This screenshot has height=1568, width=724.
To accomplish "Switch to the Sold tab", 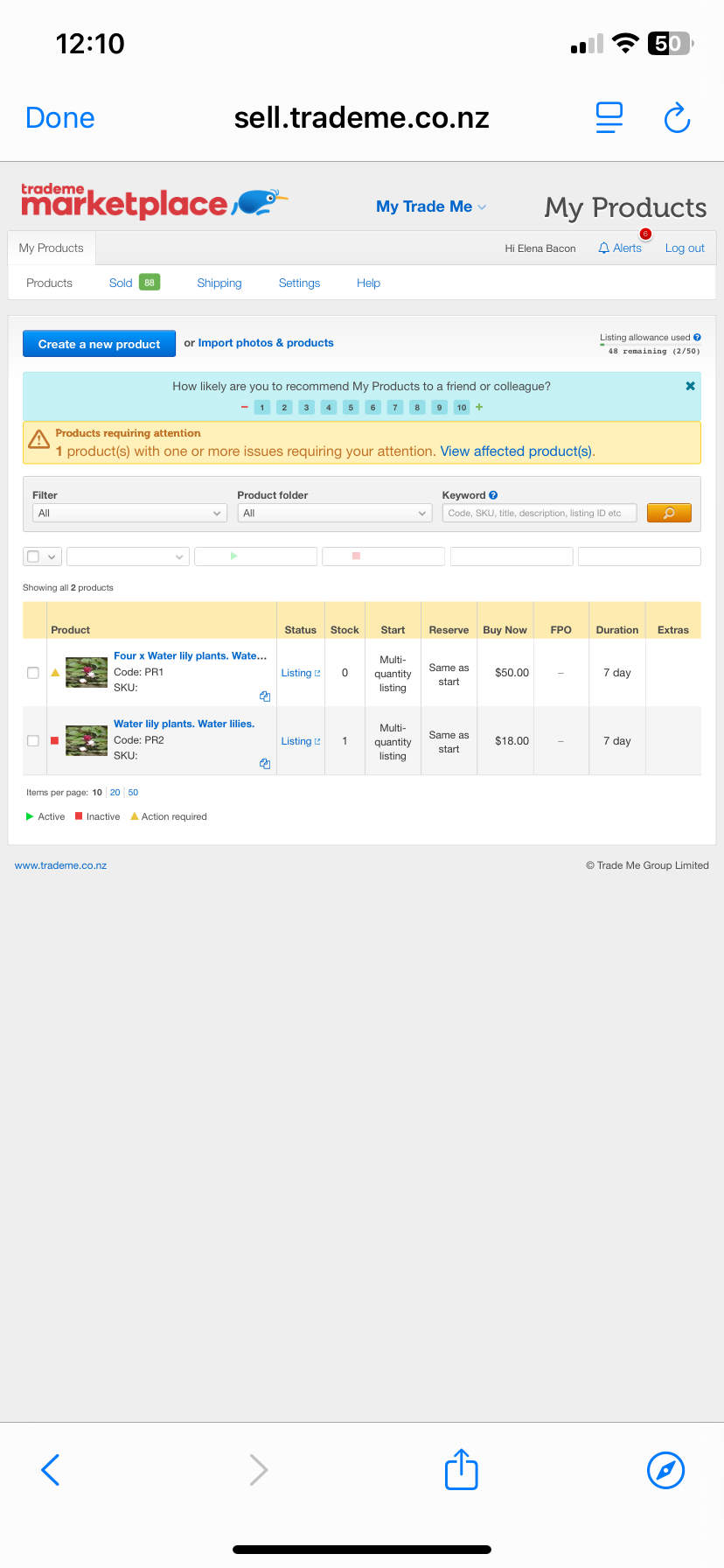I will point(122,283).
